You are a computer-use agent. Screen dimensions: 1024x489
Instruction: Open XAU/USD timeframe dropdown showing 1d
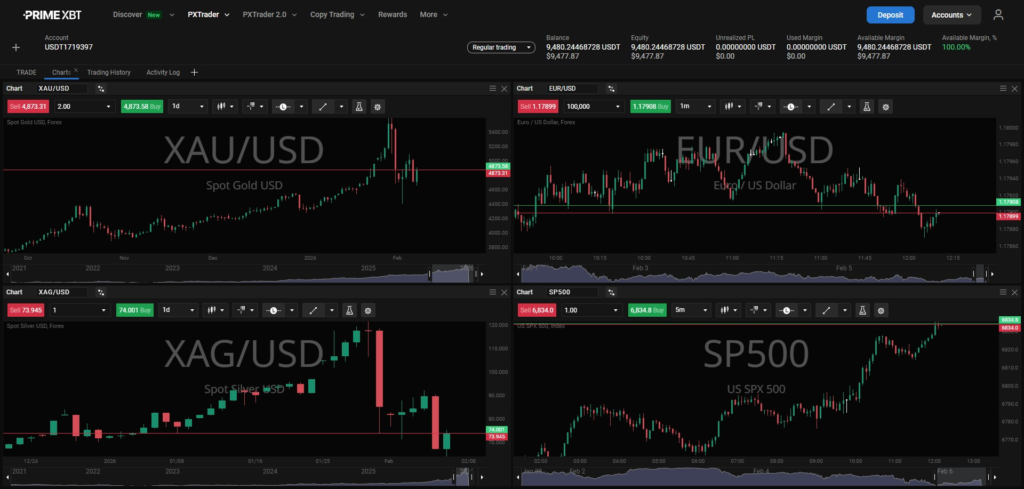point(188,106)
